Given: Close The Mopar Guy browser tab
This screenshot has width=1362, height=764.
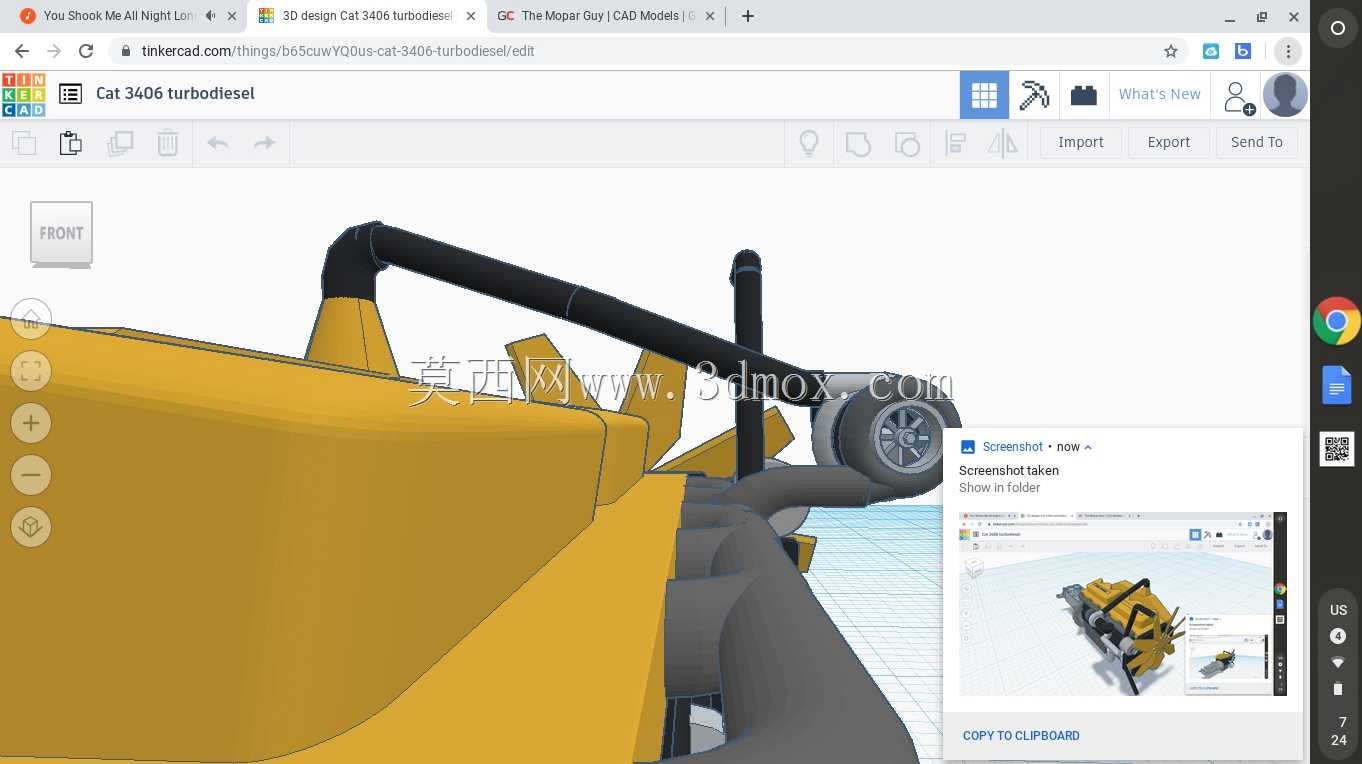Looking at the screenshot, I should 711,16.
